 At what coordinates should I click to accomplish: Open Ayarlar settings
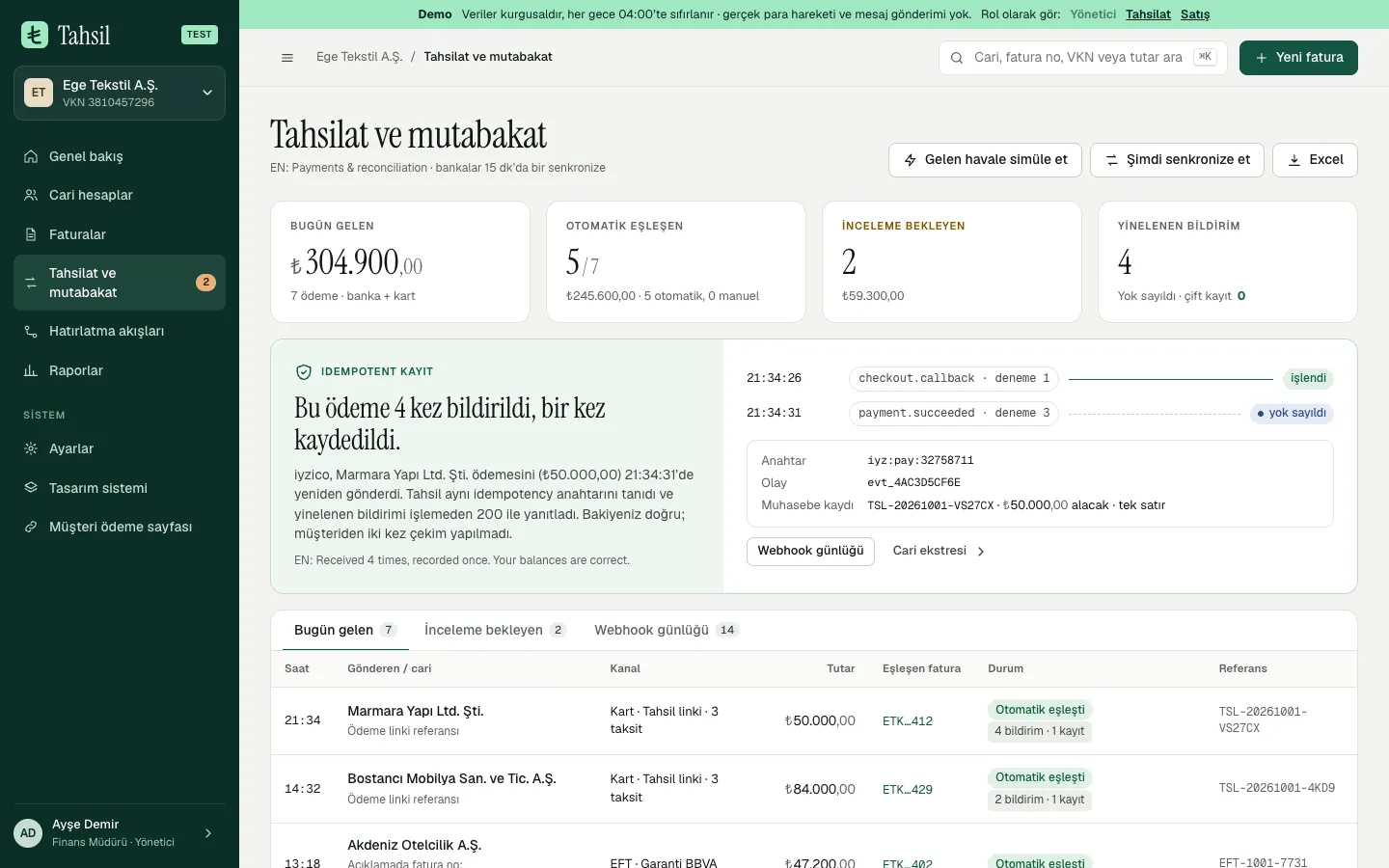click(120, 448)
